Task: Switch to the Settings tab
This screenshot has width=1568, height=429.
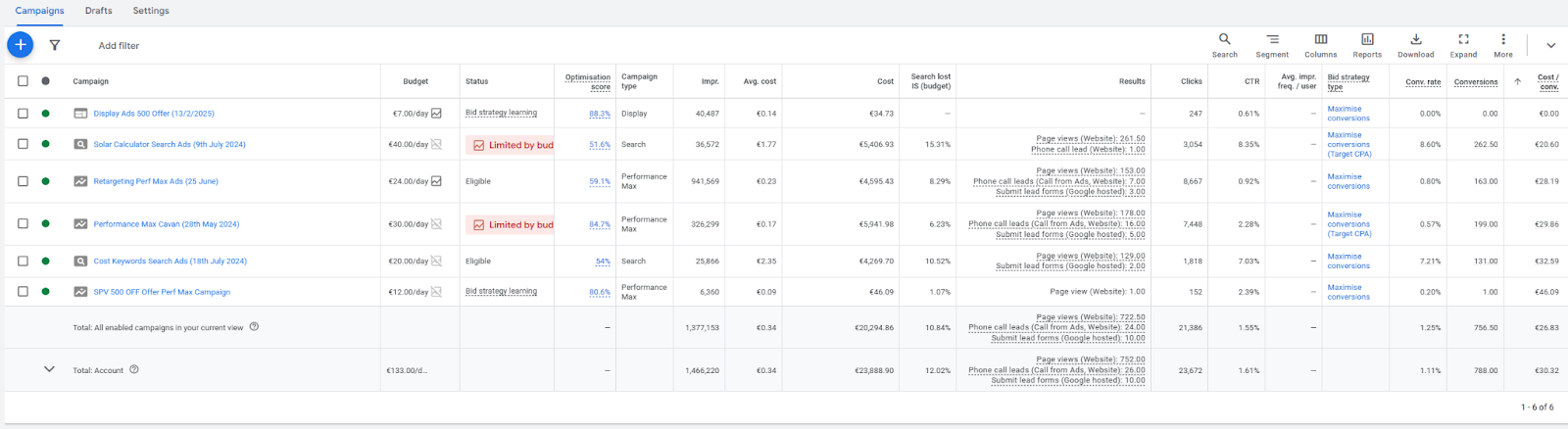Action: [x=151, y=11]
